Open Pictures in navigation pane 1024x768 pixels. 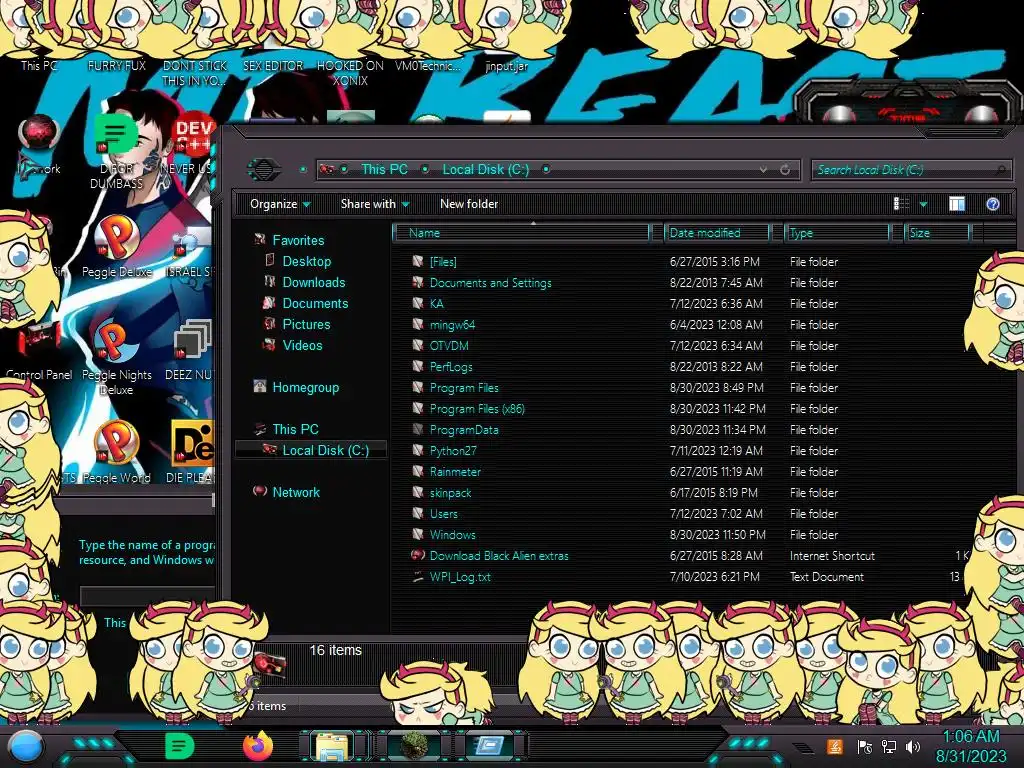(306, 324)
